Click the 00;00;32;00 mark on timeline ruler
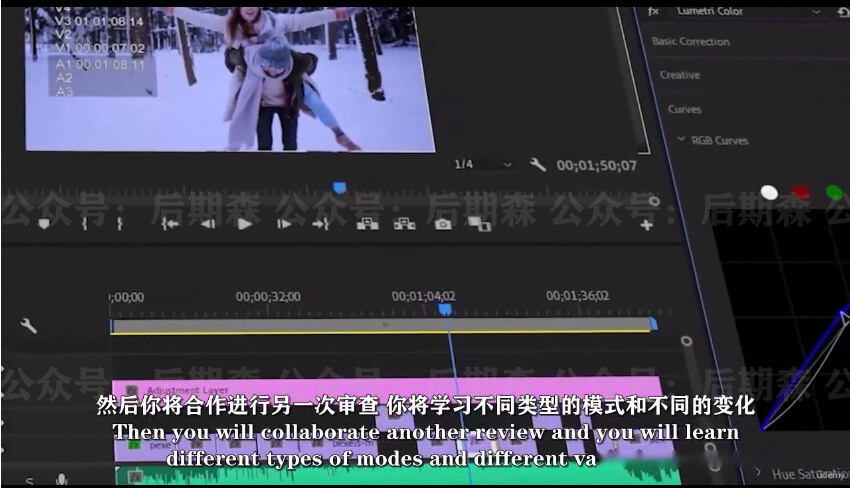This screenshot has width=850, height=488. [268, 297]
